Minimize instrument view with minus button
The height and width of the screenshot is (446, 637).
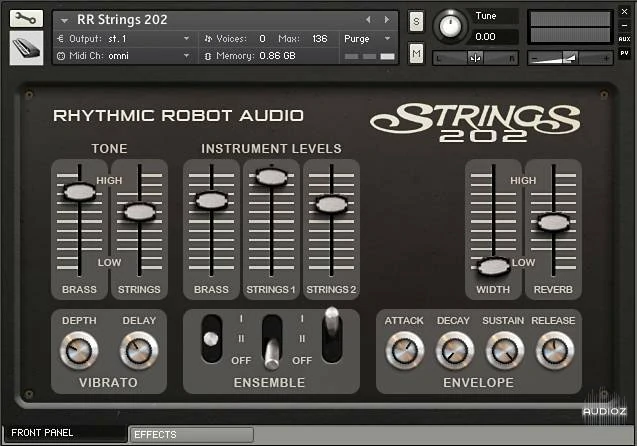click(x=624, y=25)
